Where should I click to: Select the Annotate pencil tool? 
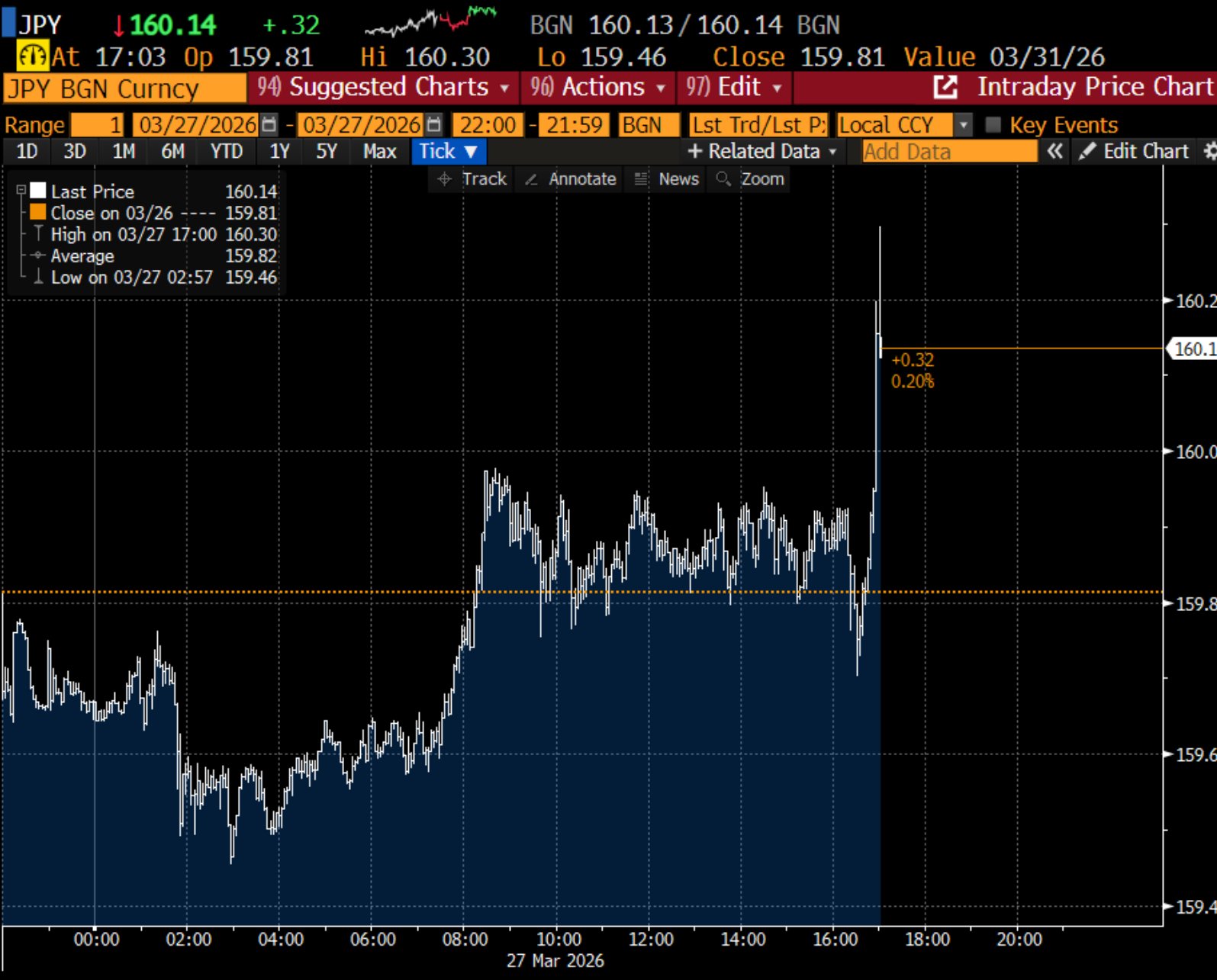click(571, 179)
